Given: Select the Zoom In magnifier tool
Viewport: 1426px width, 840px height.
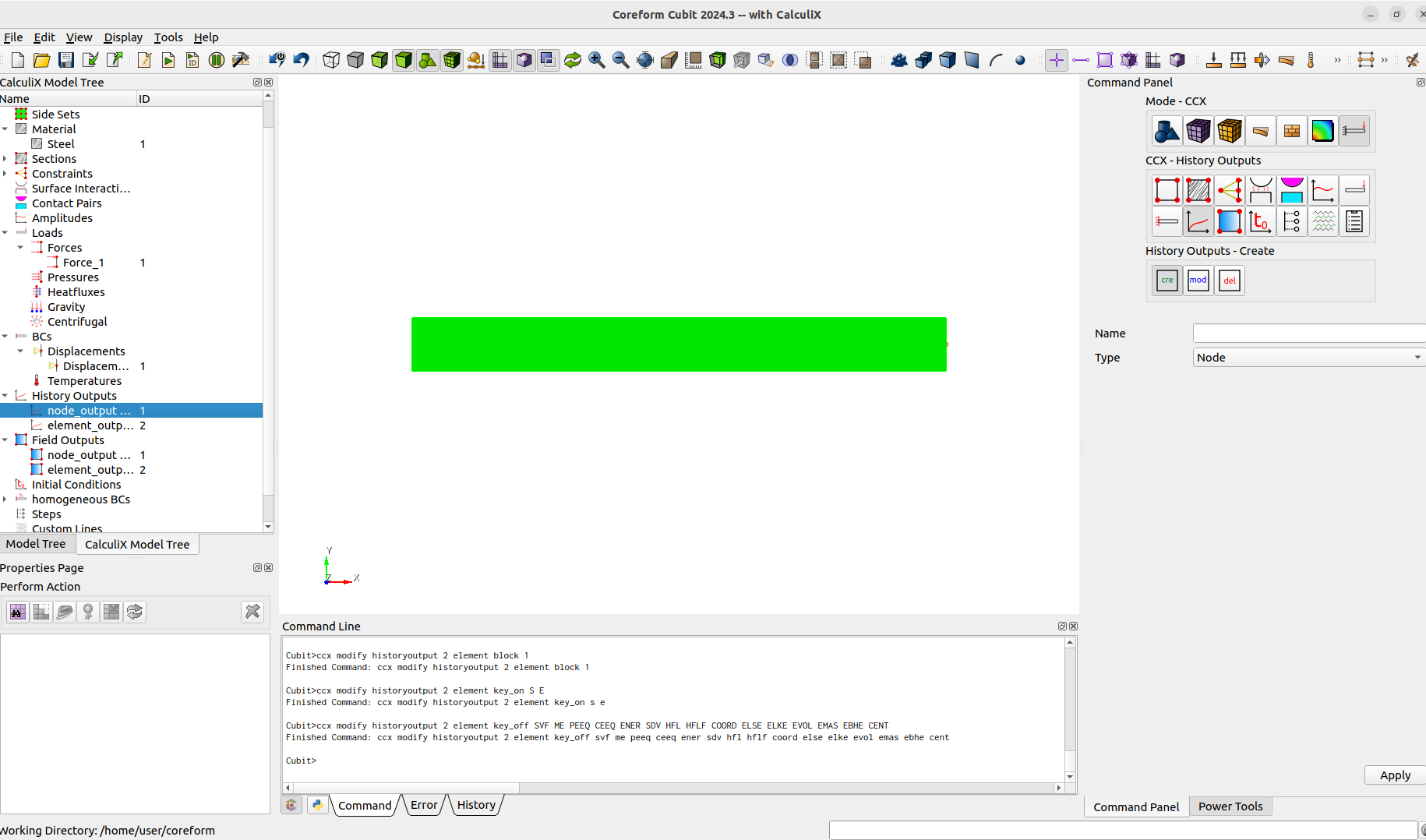Looking at the screenshot, I should 597,59.
